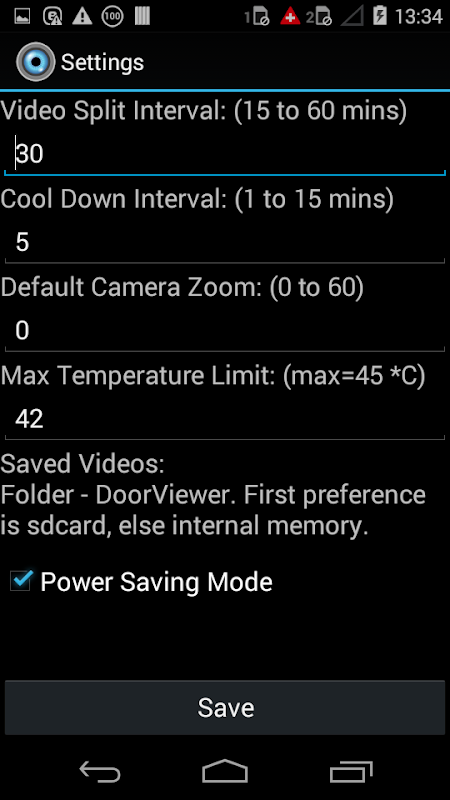This screenshot has width=450, height=800.
Task: Go back using Android back button
Action: click(x=100, y=771)
